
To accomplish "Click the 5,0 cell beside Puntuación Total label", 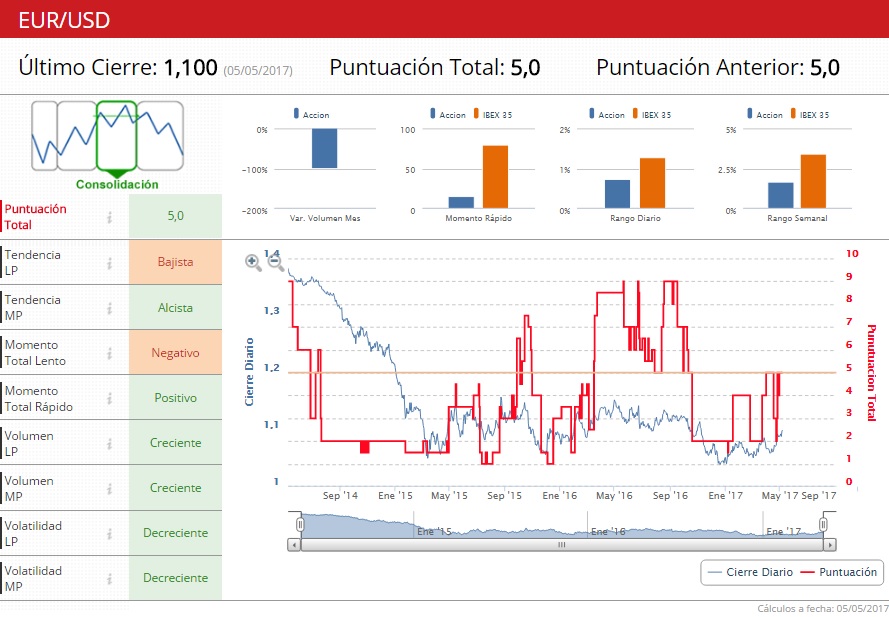I will 175,216.
